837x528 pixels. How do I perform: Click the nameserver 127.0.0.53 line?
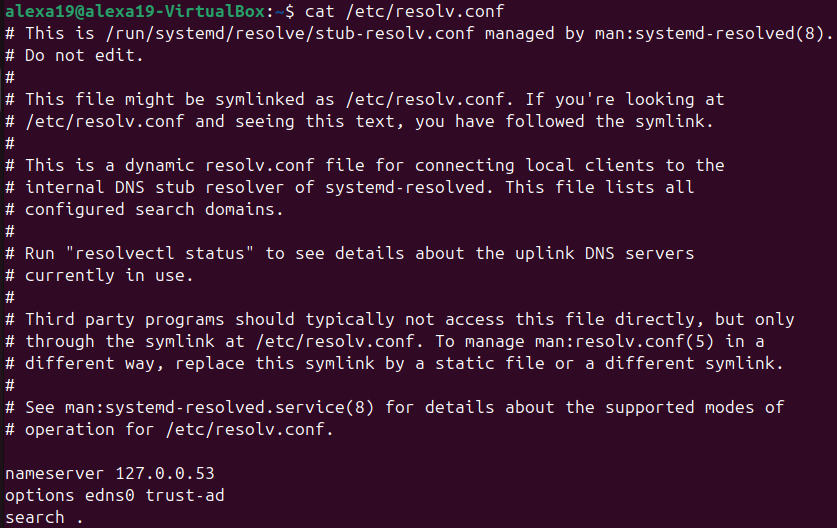[109, 473]
